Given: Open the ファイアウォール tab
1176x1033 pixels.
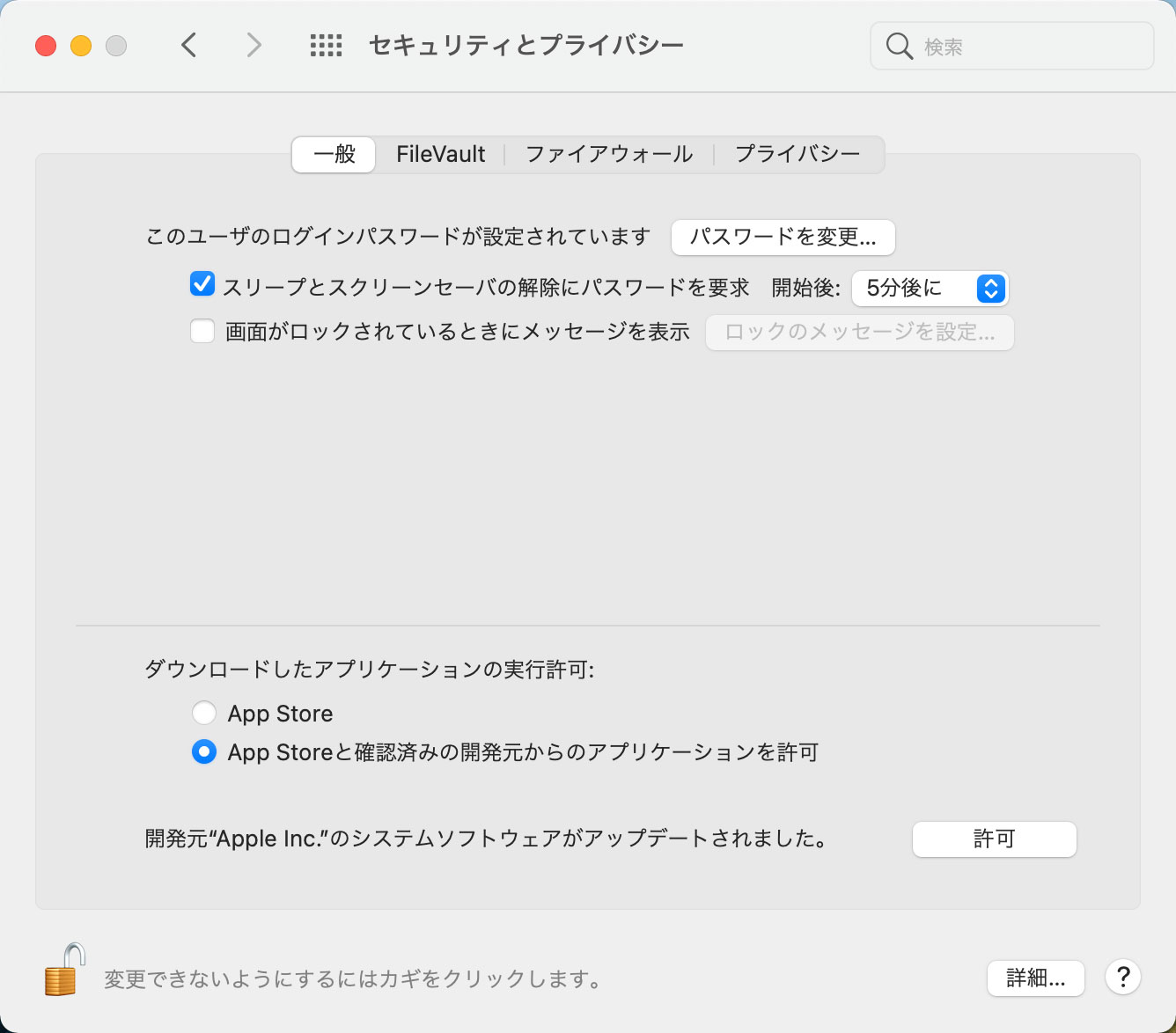Looking at the screenshot, I should coord(609,155).
